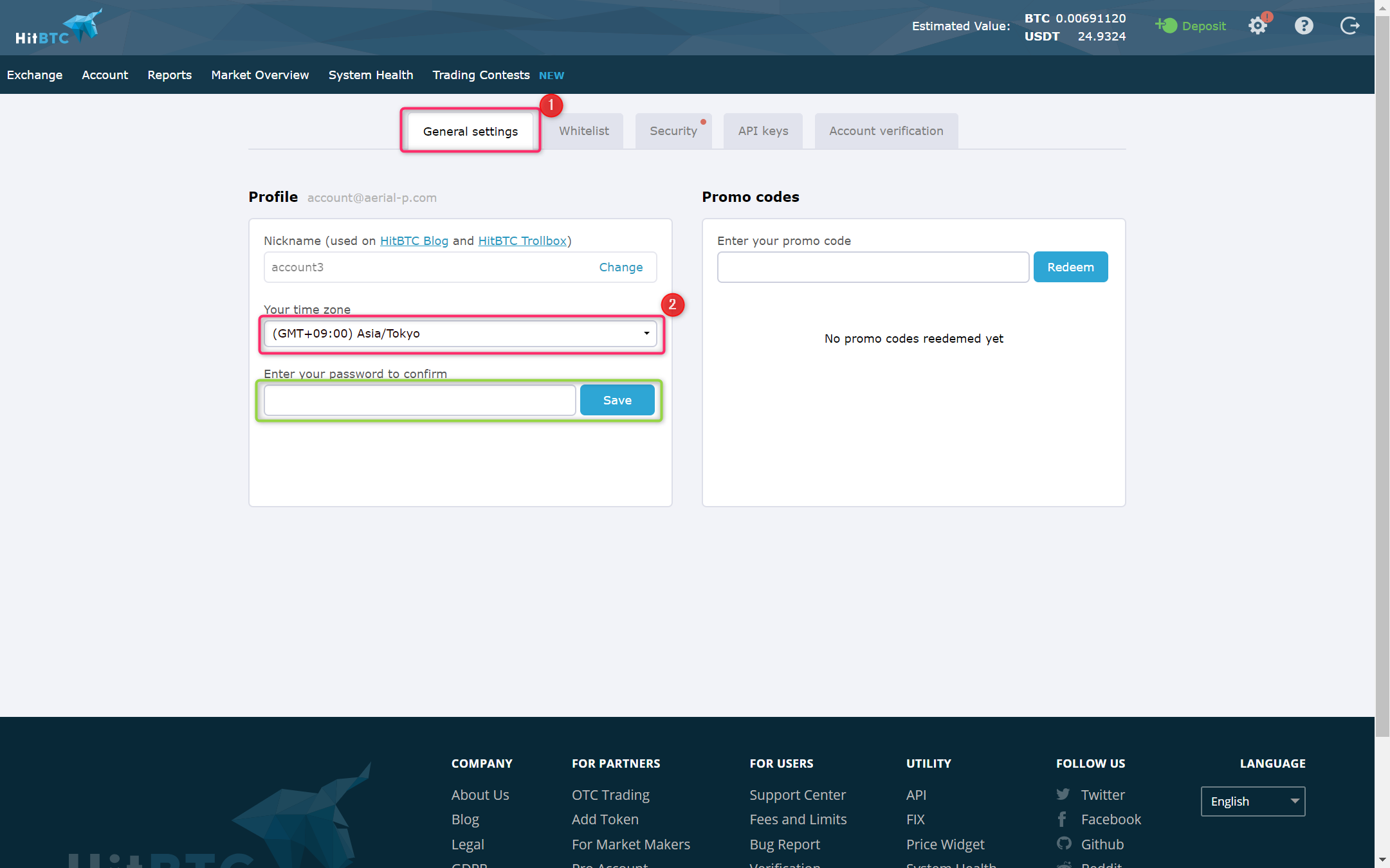Open the HitBTC Trollbox link

[522, 240]
